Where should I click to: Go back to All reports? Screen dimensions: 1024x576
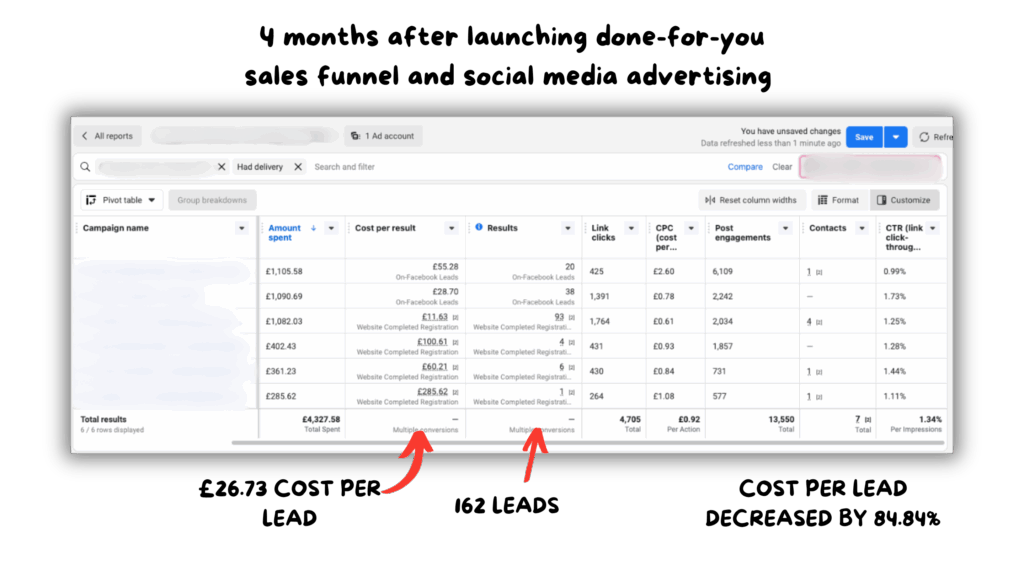[107, 136]
